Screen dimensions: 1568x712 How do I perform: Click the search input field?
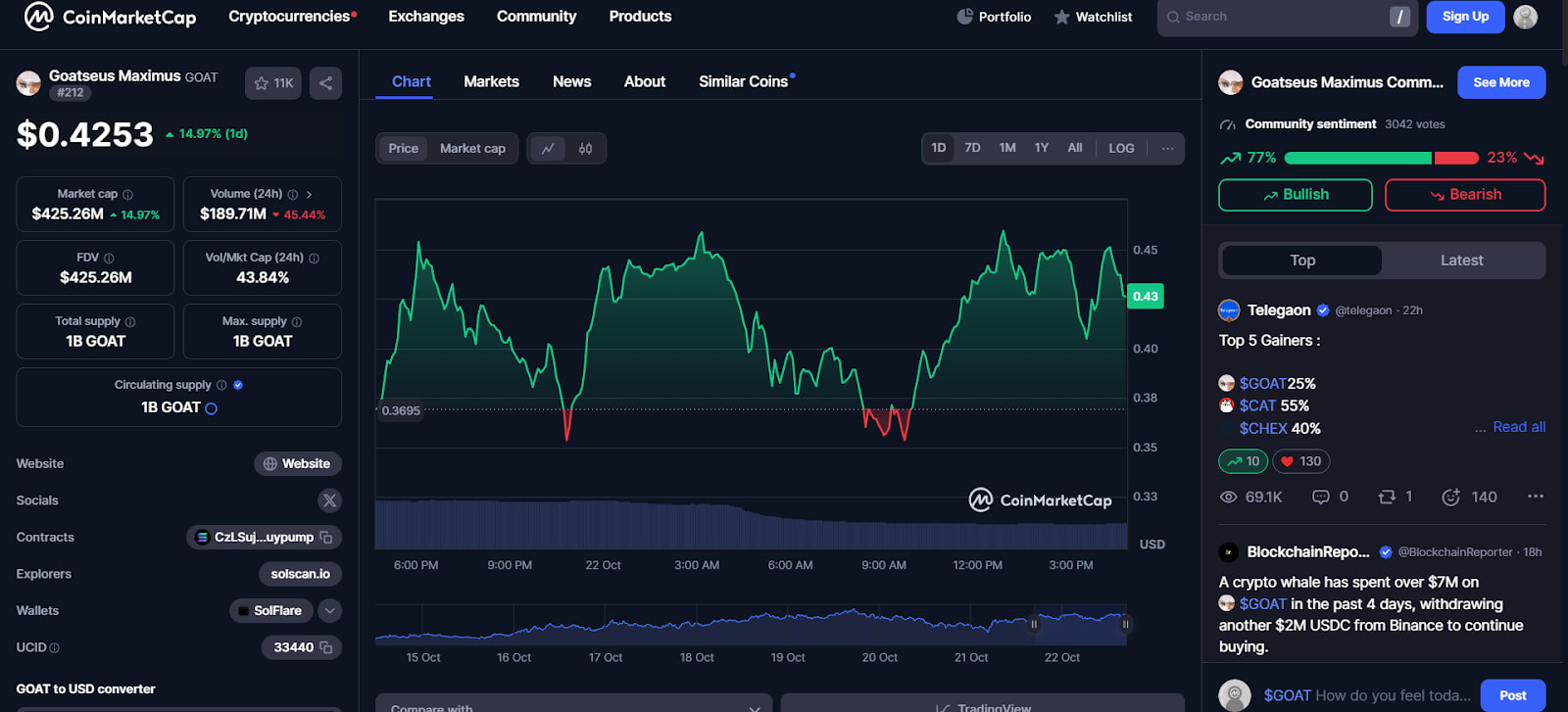pos(1286,17)
